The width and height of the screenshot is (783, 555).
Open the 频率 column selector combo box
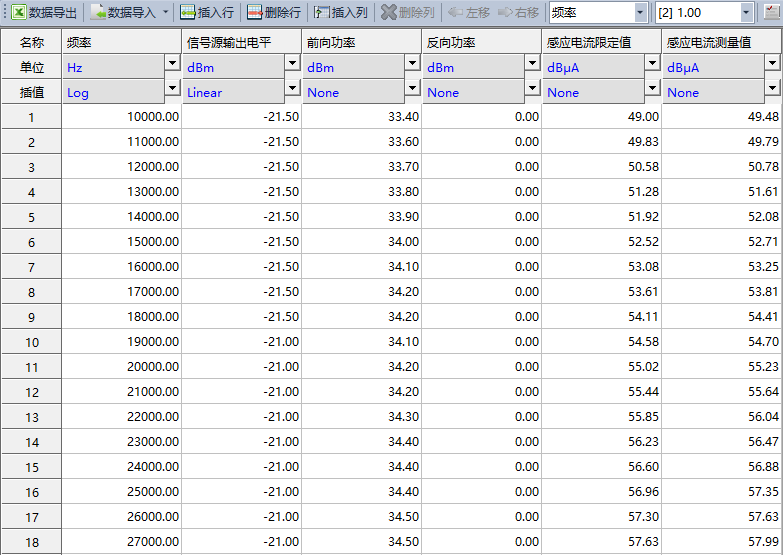pos(640,13)
